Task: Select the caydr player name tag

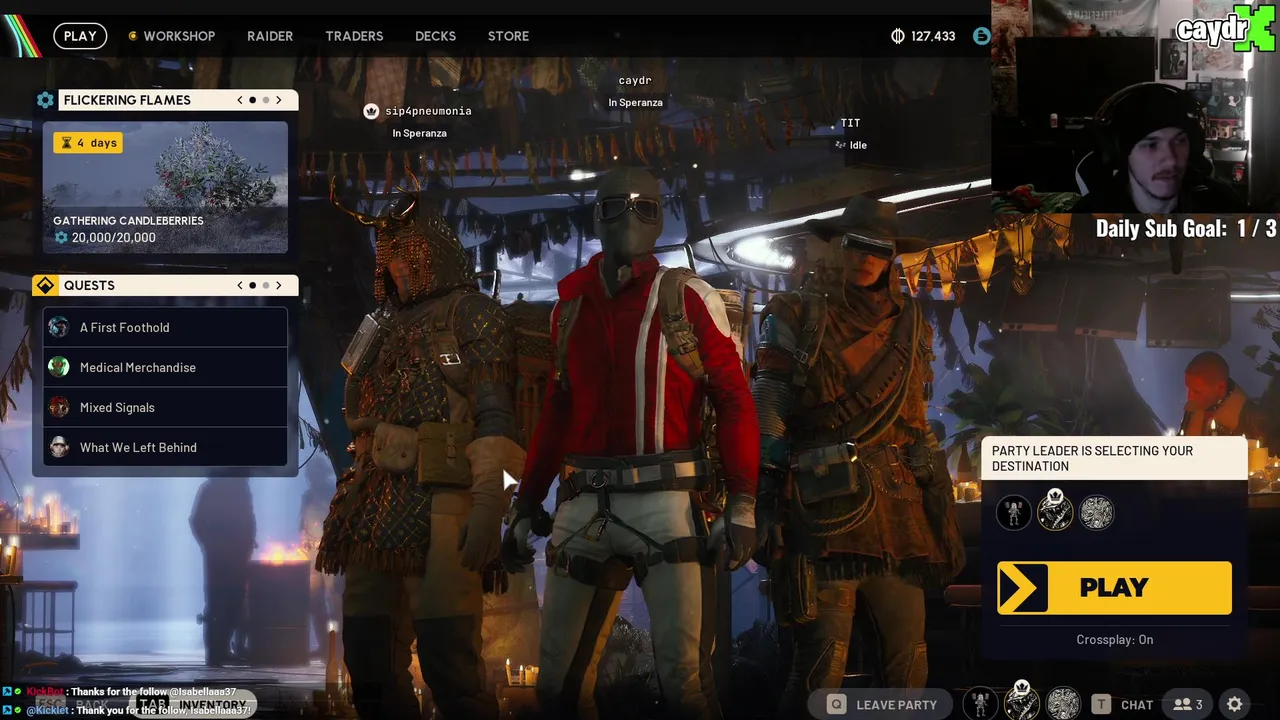Action: (635, 80)
